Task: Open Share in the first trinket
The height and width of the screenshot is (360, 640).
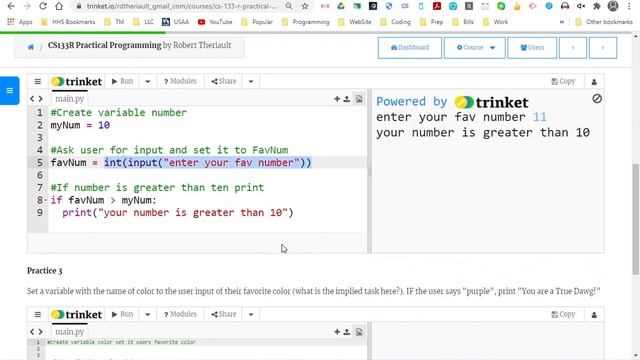Action: click(x=224, y=81)
